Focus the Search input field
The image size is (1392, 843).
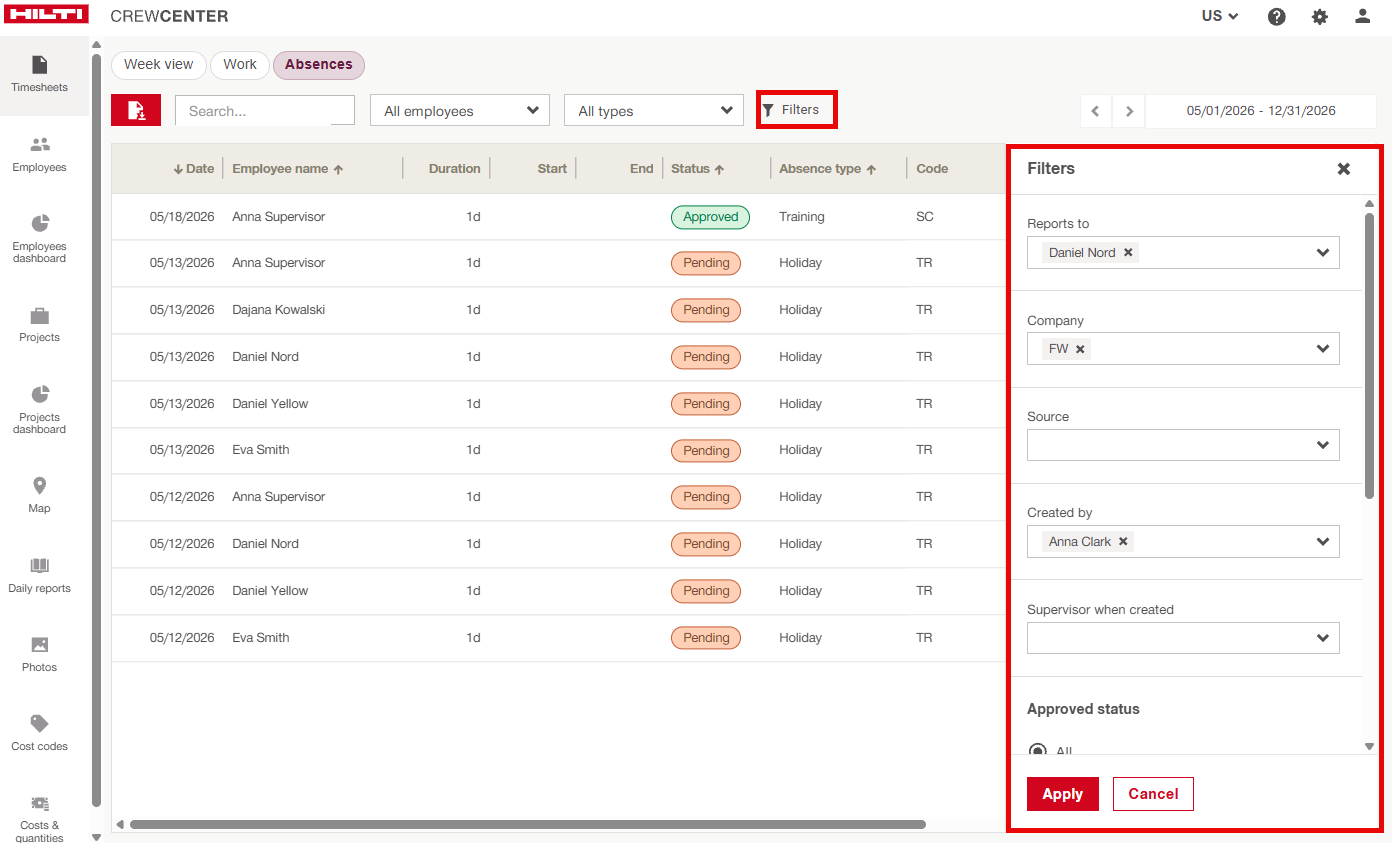point(265,111)
